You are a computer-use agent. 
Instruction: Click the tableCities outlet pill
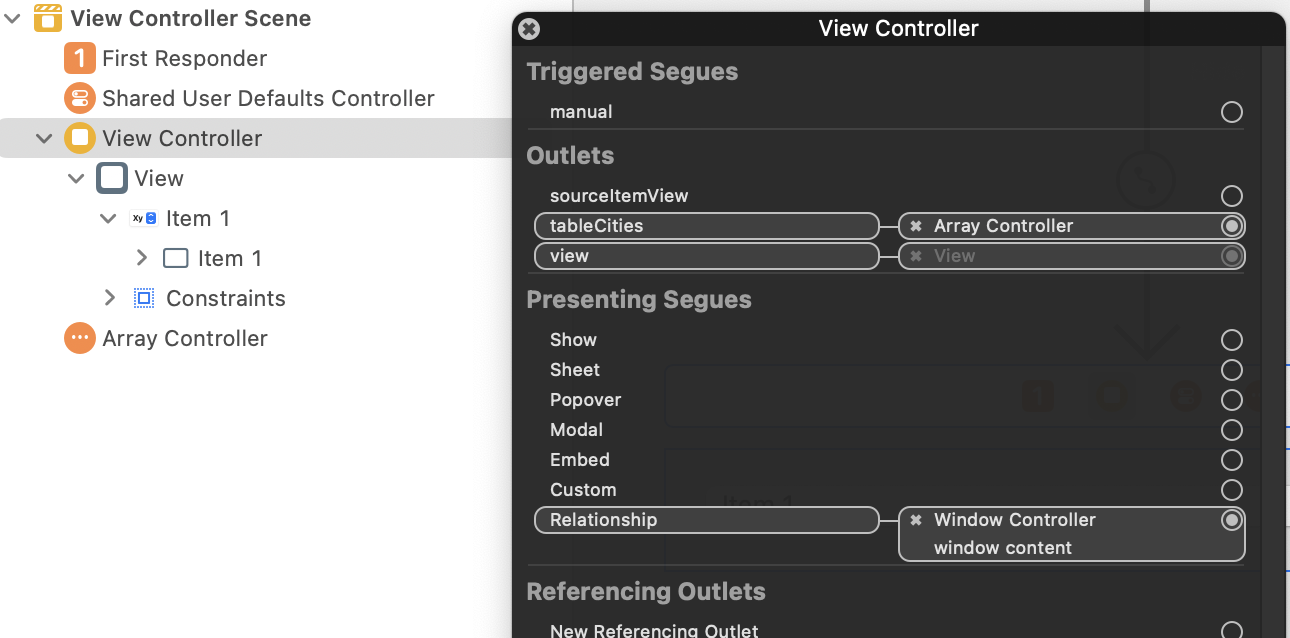point(706,226)
